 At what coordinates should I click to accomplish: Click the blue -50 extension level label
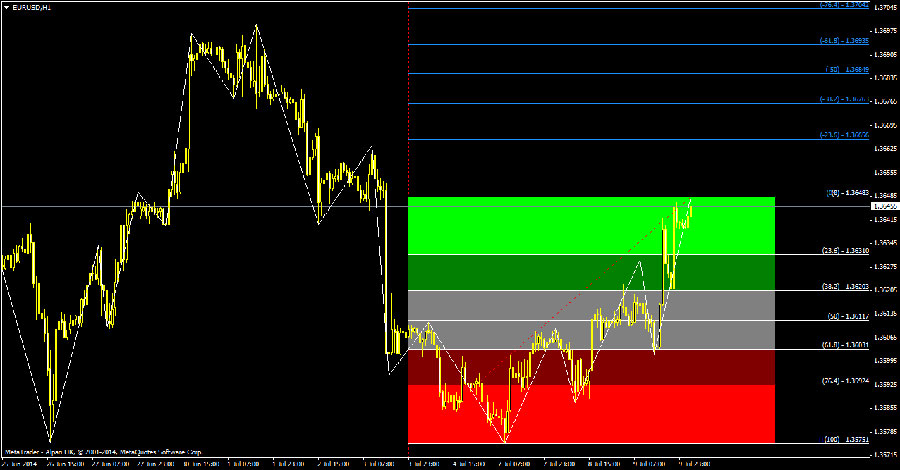pyautogui.click(x=846, y=70)
